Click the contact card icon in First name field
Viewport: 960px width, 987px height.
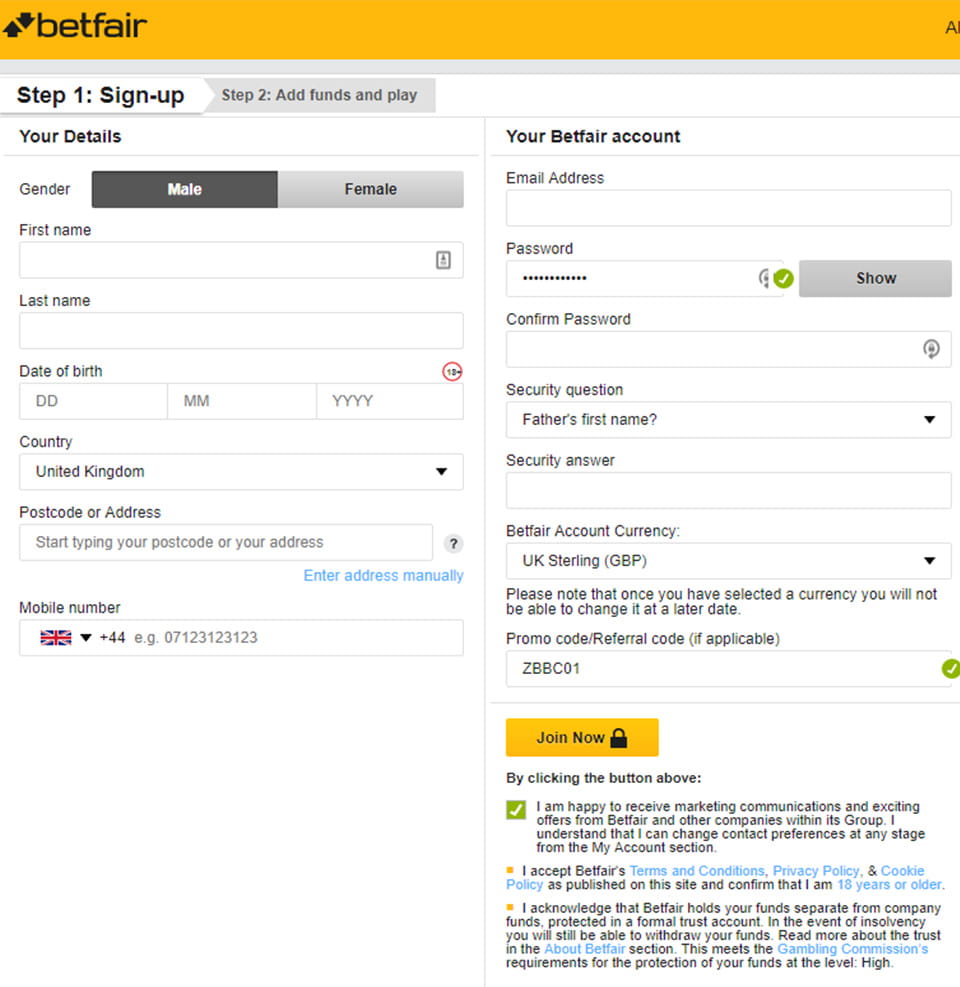click(443, 260)
